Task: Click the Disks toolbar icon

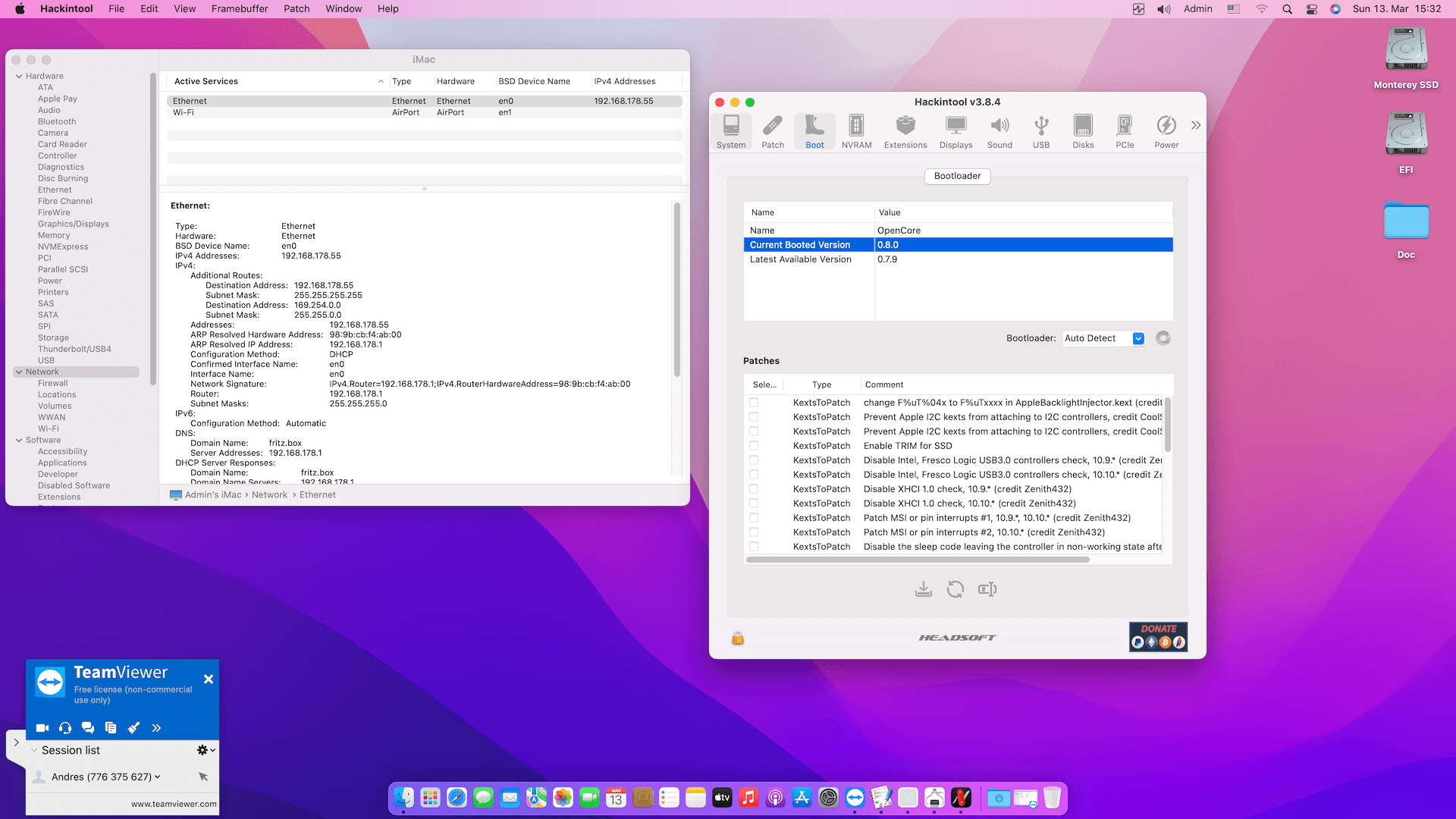Action: 1083,131
